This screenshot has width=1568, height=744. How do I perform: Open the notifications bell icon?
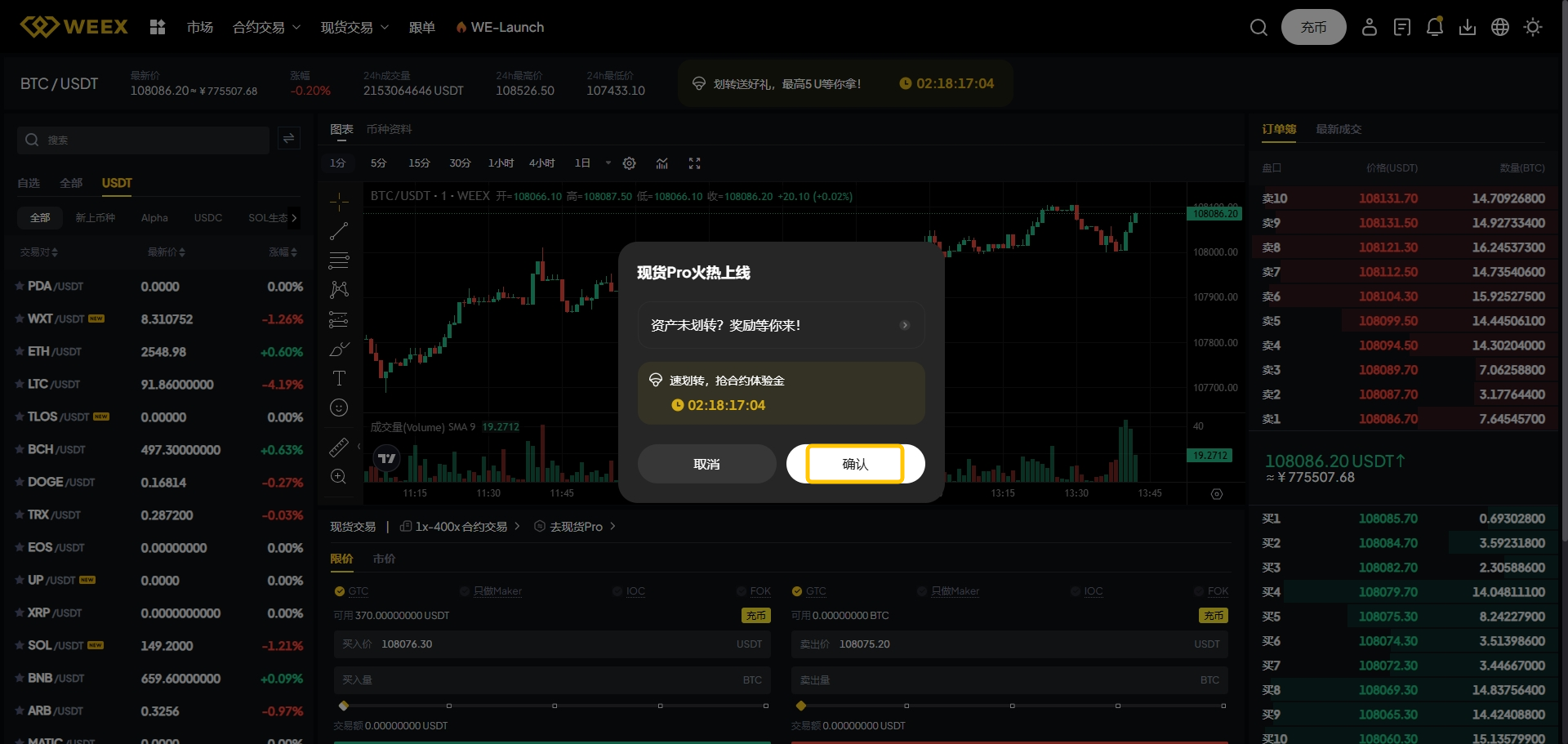pyautogui.click(x=1434, y=27)
